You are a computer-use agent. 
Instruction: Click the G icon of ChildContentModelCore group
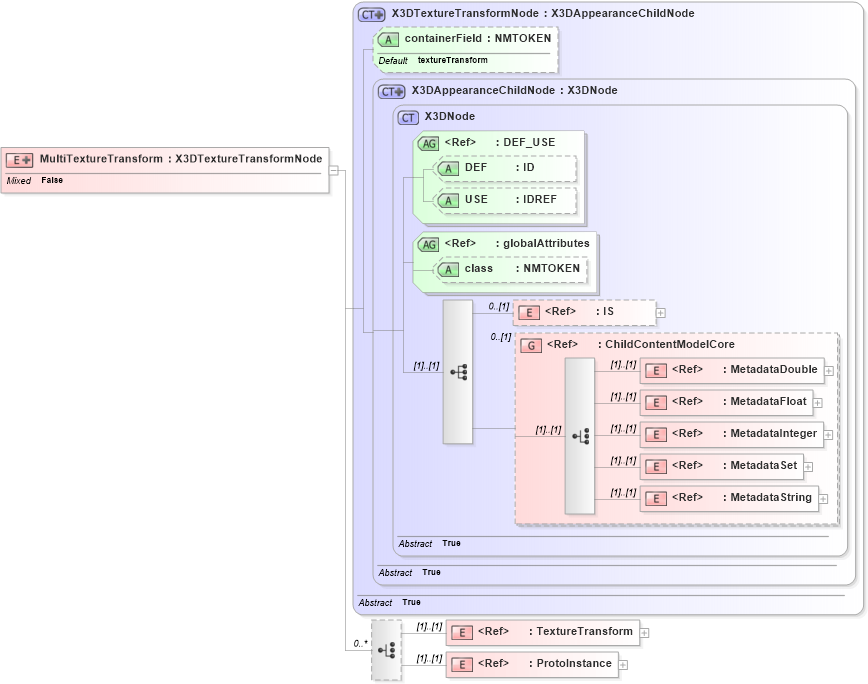pos(531,345)
